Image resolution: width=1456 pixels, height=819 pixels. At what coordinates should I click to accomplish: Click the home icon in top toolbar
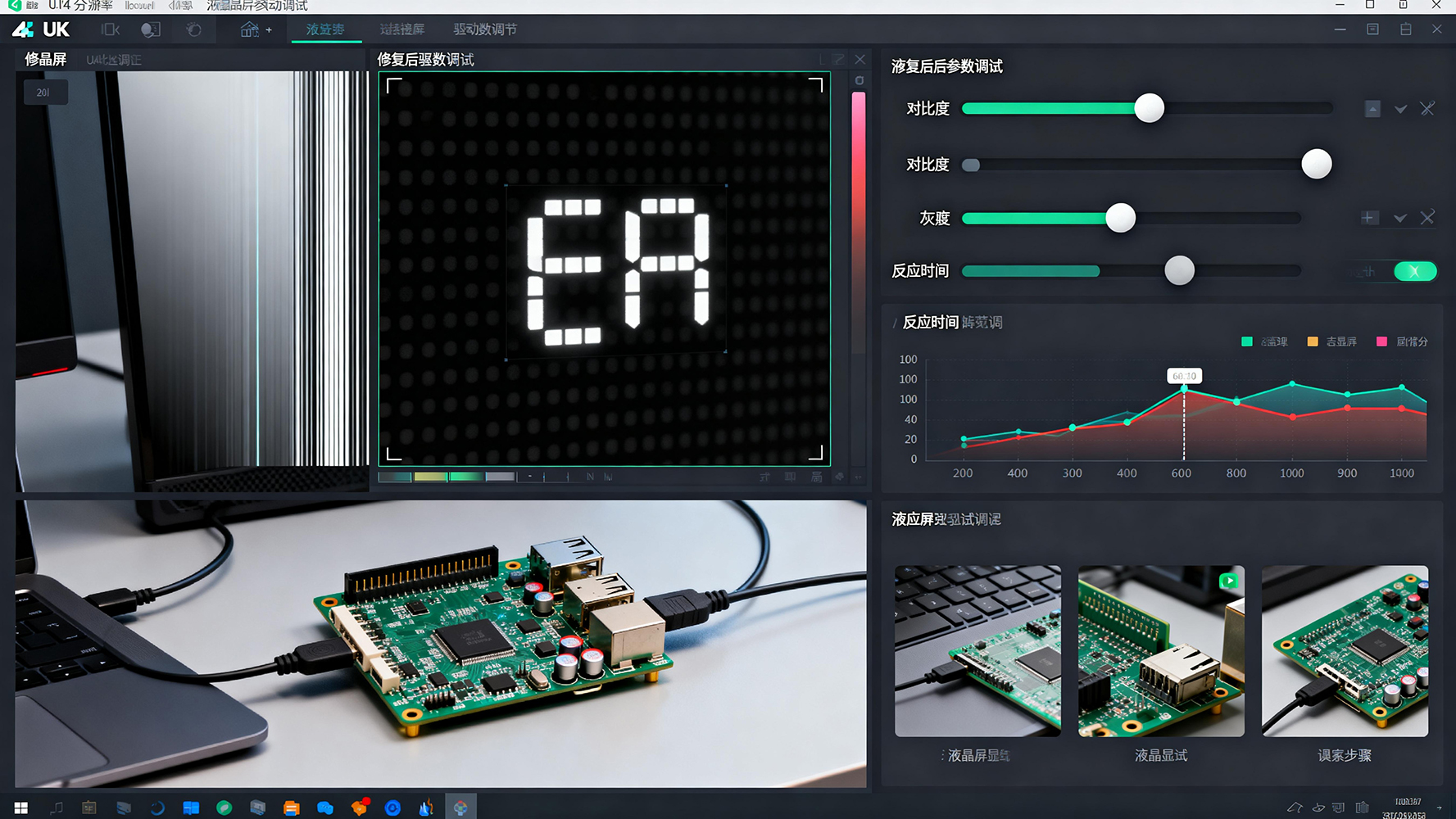249,29
